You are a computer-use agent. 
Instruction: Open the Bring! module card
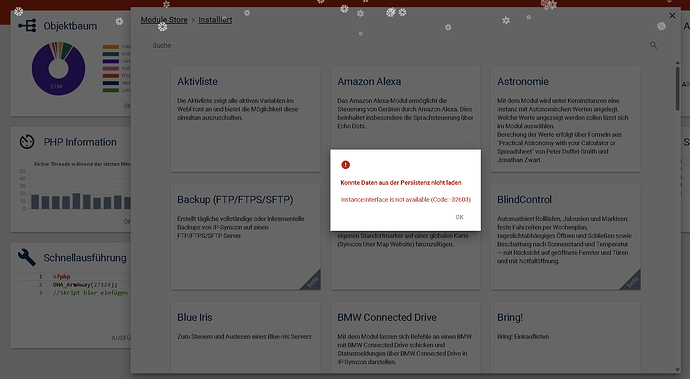coord(565,337)
